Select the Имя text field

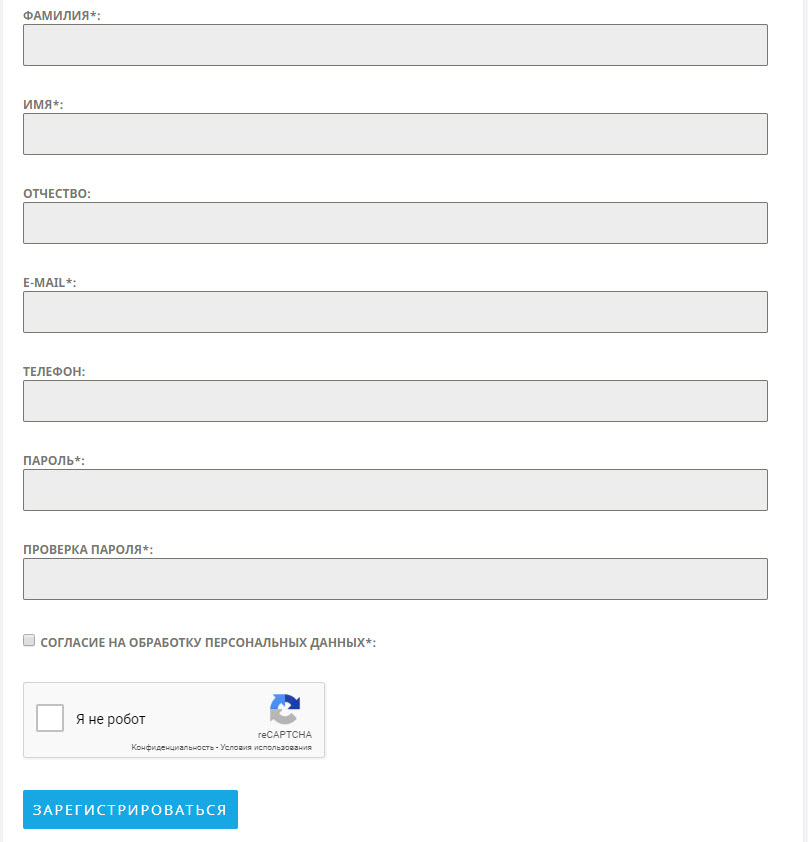pyautogui.click(x=395, y=134)
